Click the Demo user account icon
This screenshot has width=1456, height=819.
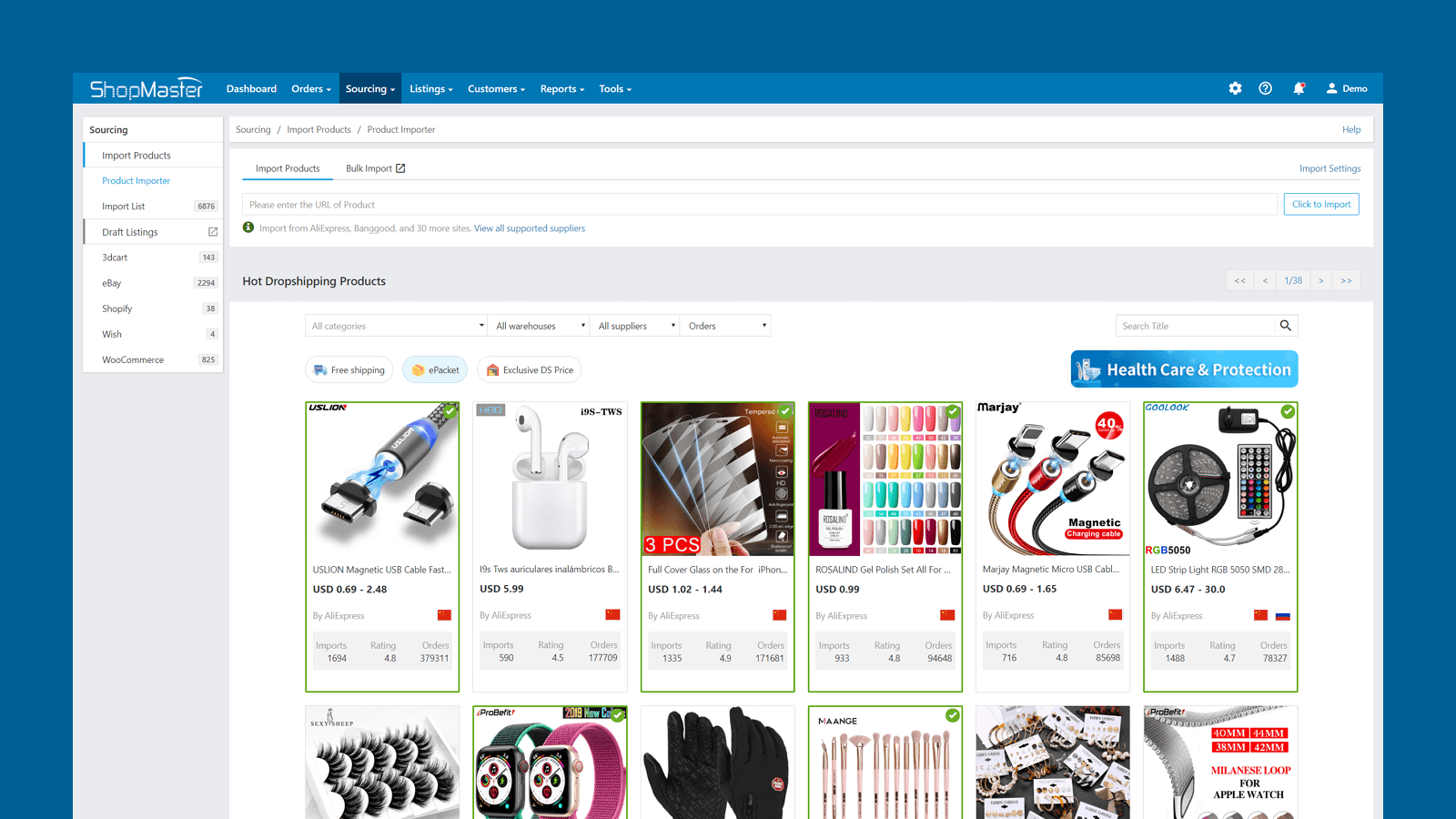click(x=1331, y=88)
